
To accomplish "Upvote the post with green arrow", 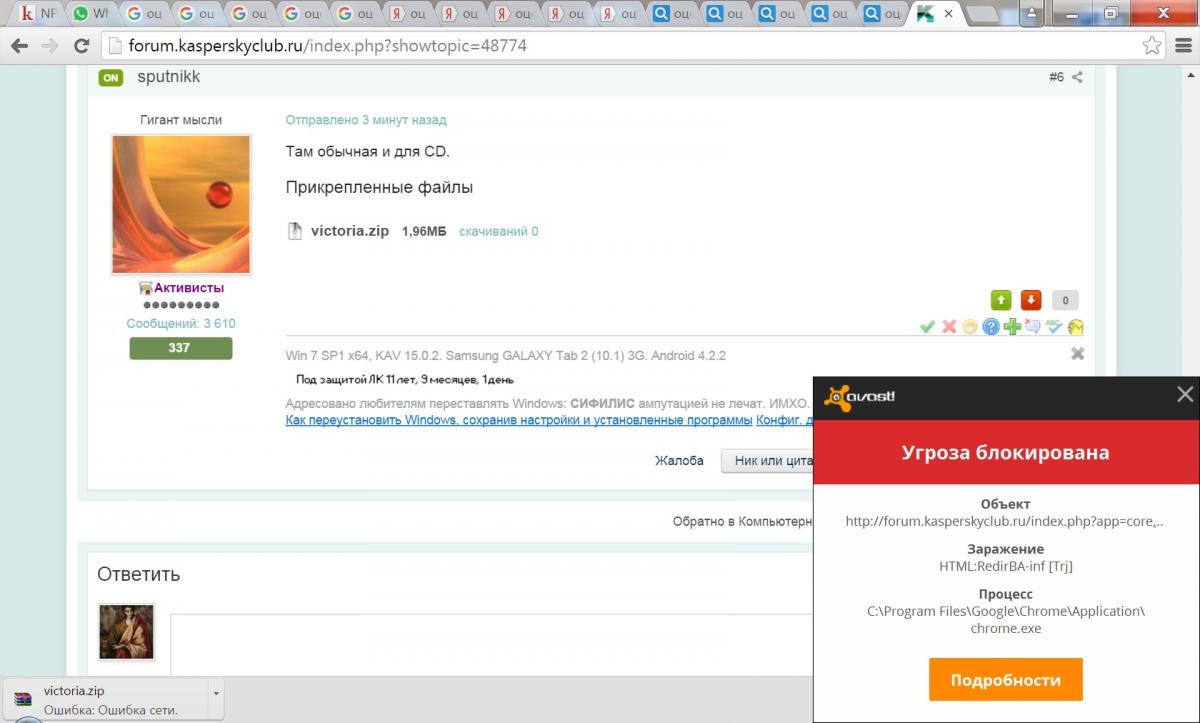I will coord(1001,300).
